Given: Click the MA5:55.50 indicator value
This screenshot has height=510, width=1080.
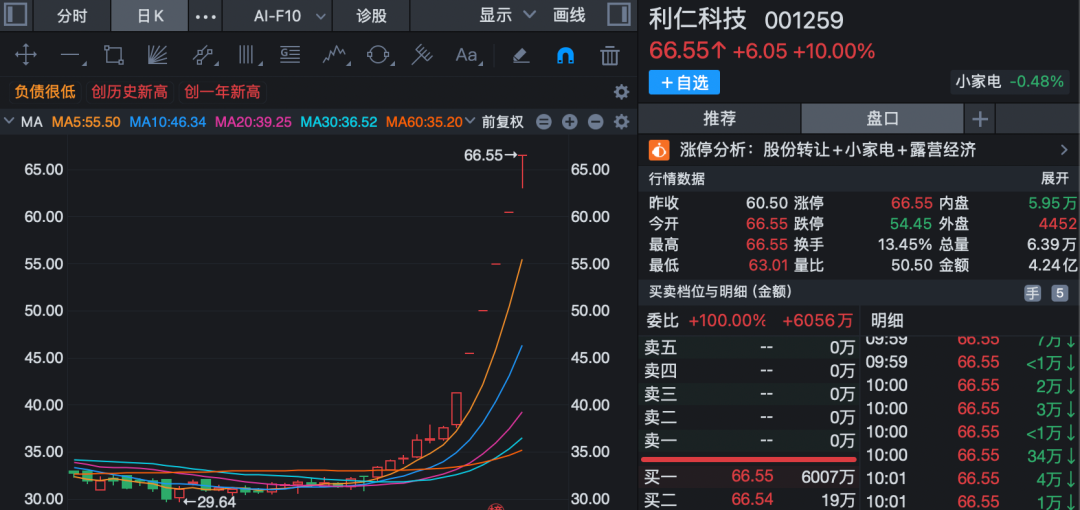Looking at the screenshot, I should coord(86,122).
